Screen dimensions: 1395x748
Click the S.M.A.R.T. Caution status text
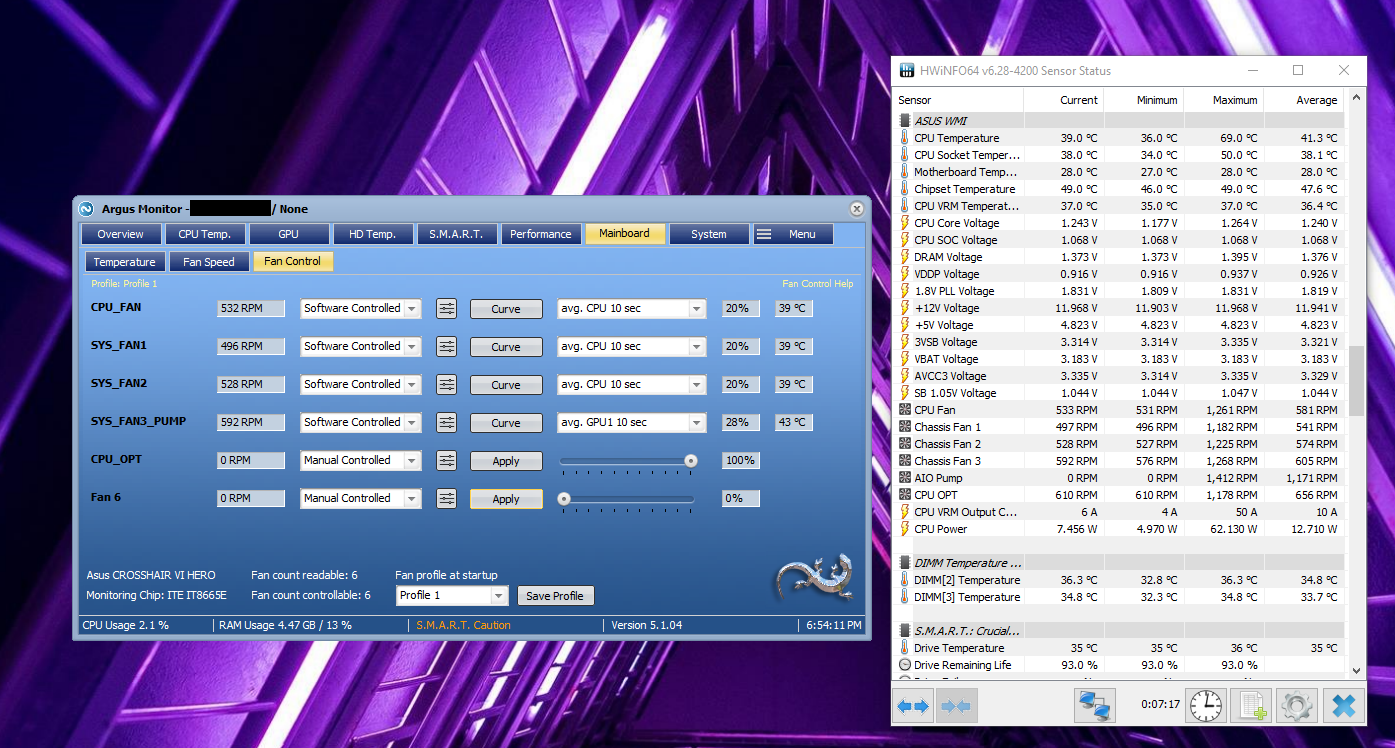point(464,625)
